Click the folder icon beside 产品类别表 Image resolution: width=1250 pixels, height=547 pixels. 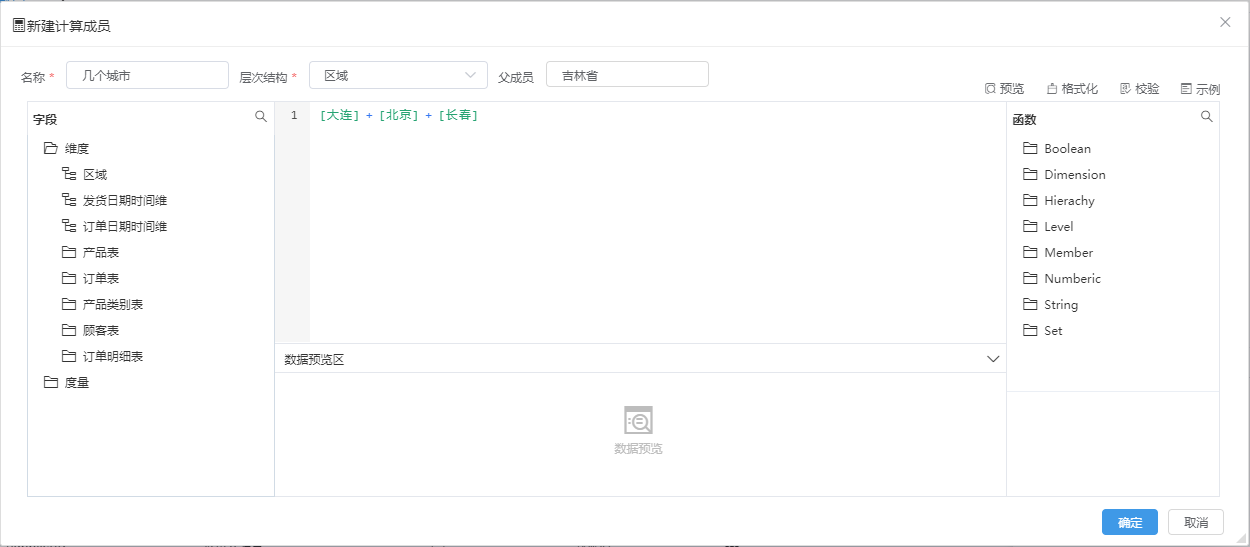click(69, 304)
